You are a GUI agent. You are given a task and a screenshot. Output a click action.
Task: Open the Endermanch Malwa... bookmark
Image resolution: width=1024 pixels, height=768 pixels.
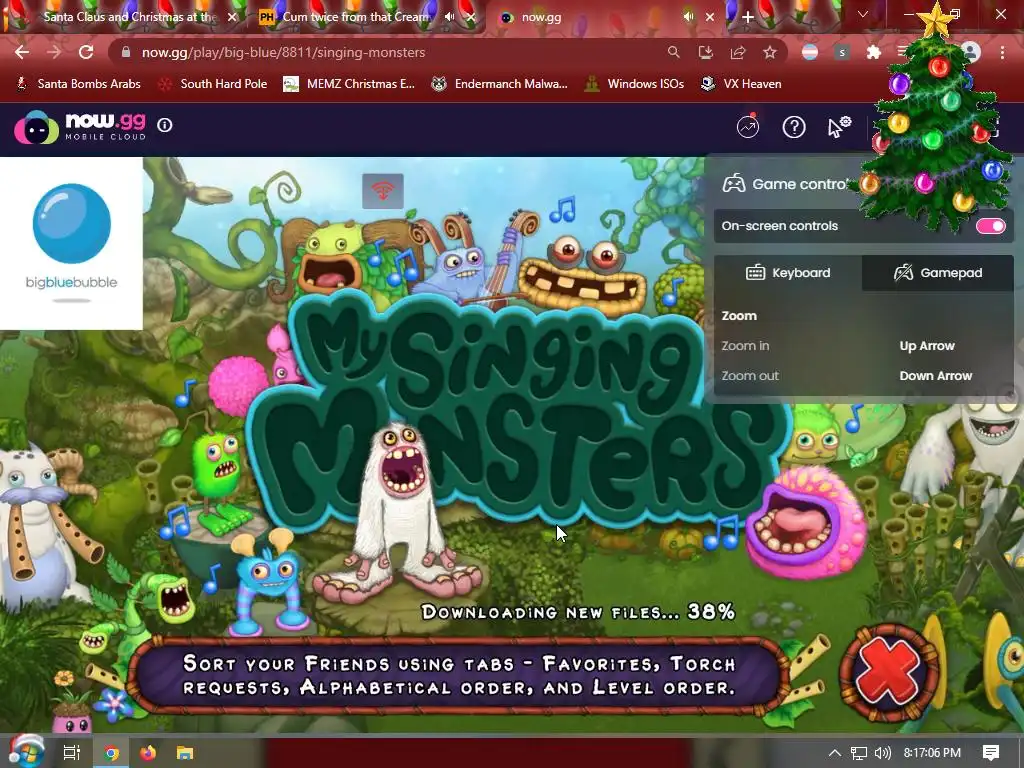(500, 84)
